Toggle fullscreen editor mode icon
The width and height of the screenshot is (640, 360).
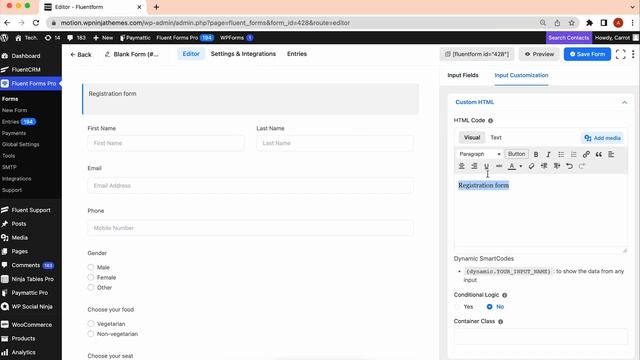point(620,54)
